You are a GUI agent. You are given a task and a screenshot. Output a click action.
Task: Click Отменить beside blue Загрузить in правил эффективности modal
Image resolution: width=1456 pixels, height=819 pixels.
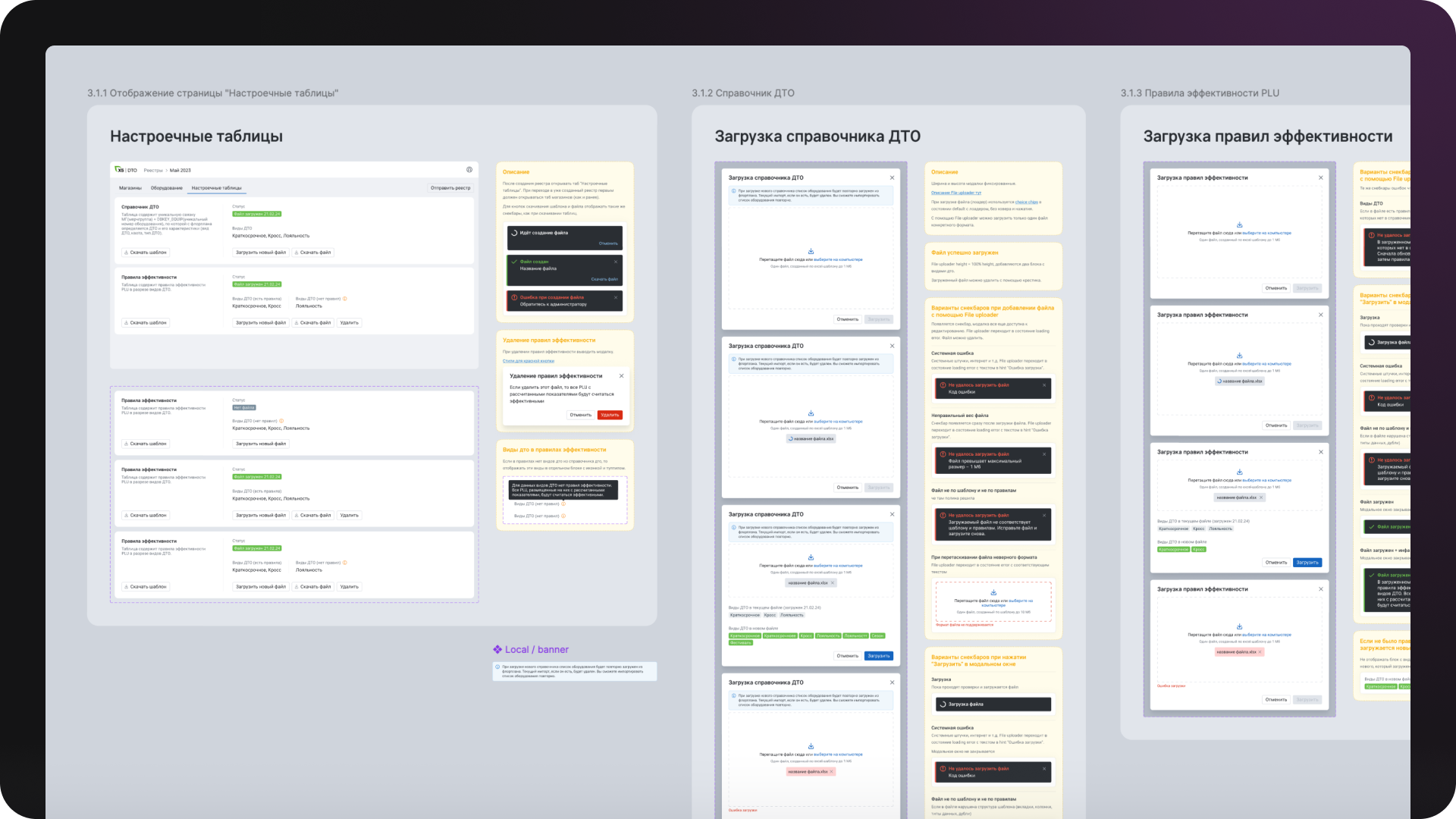click(x=1276, y=563)
